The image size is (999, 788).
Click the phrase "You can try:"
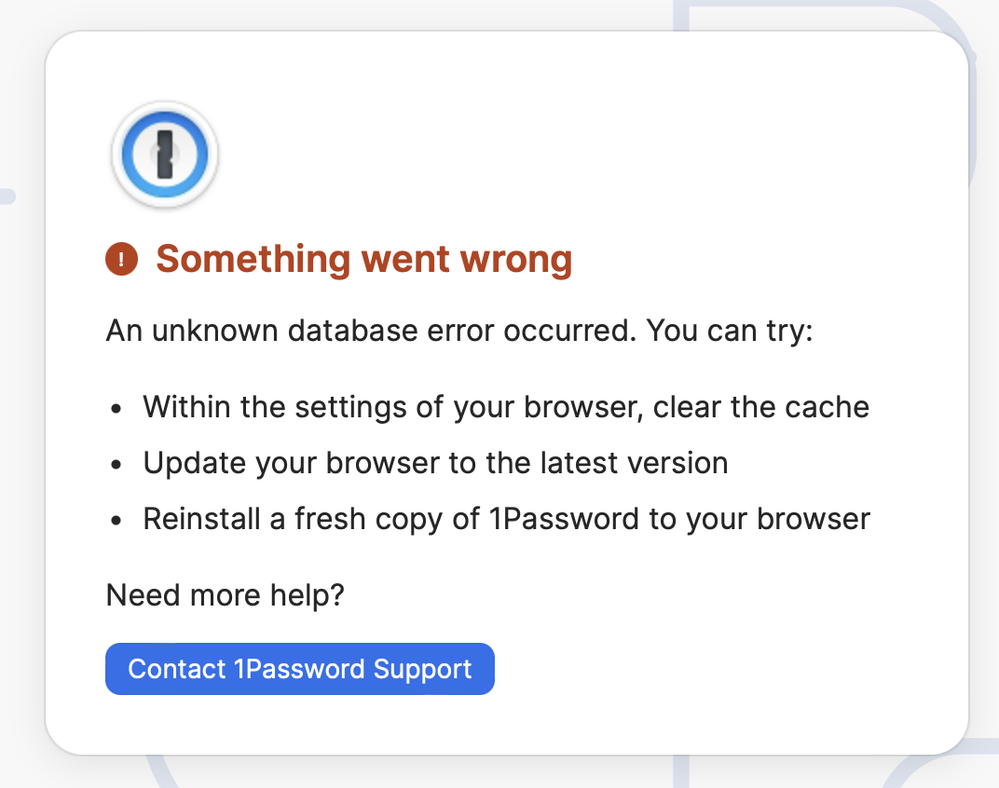tap(729, 331)
